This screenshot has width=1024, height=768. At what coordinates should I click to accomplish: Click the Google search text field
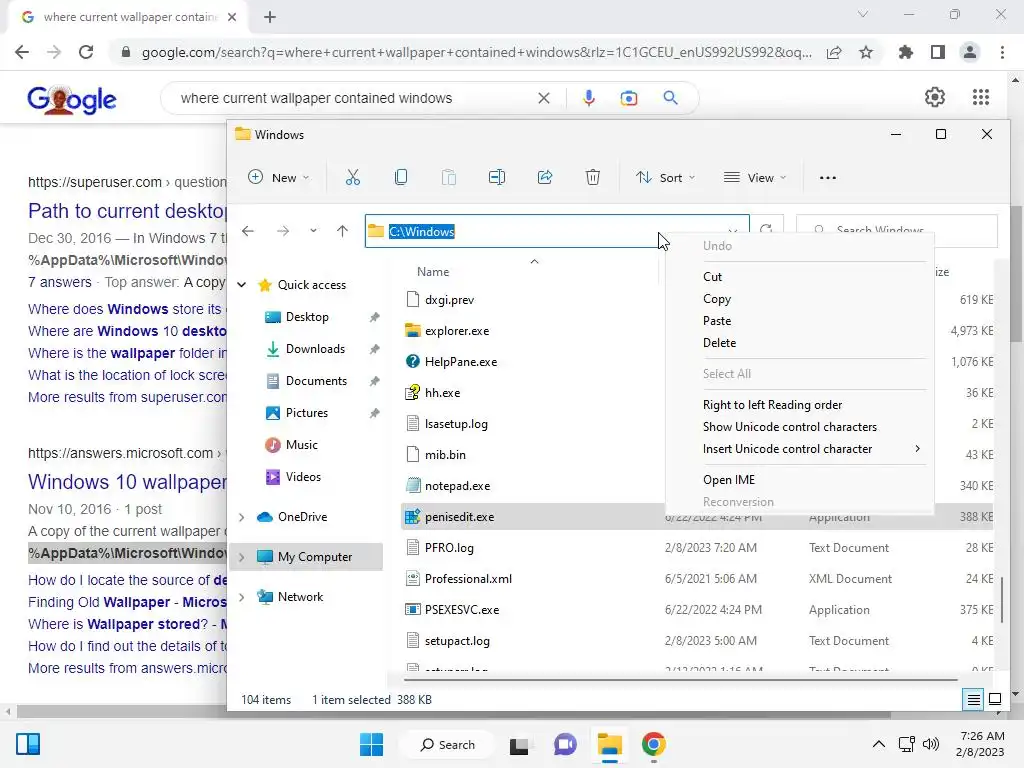coord(353,98)
